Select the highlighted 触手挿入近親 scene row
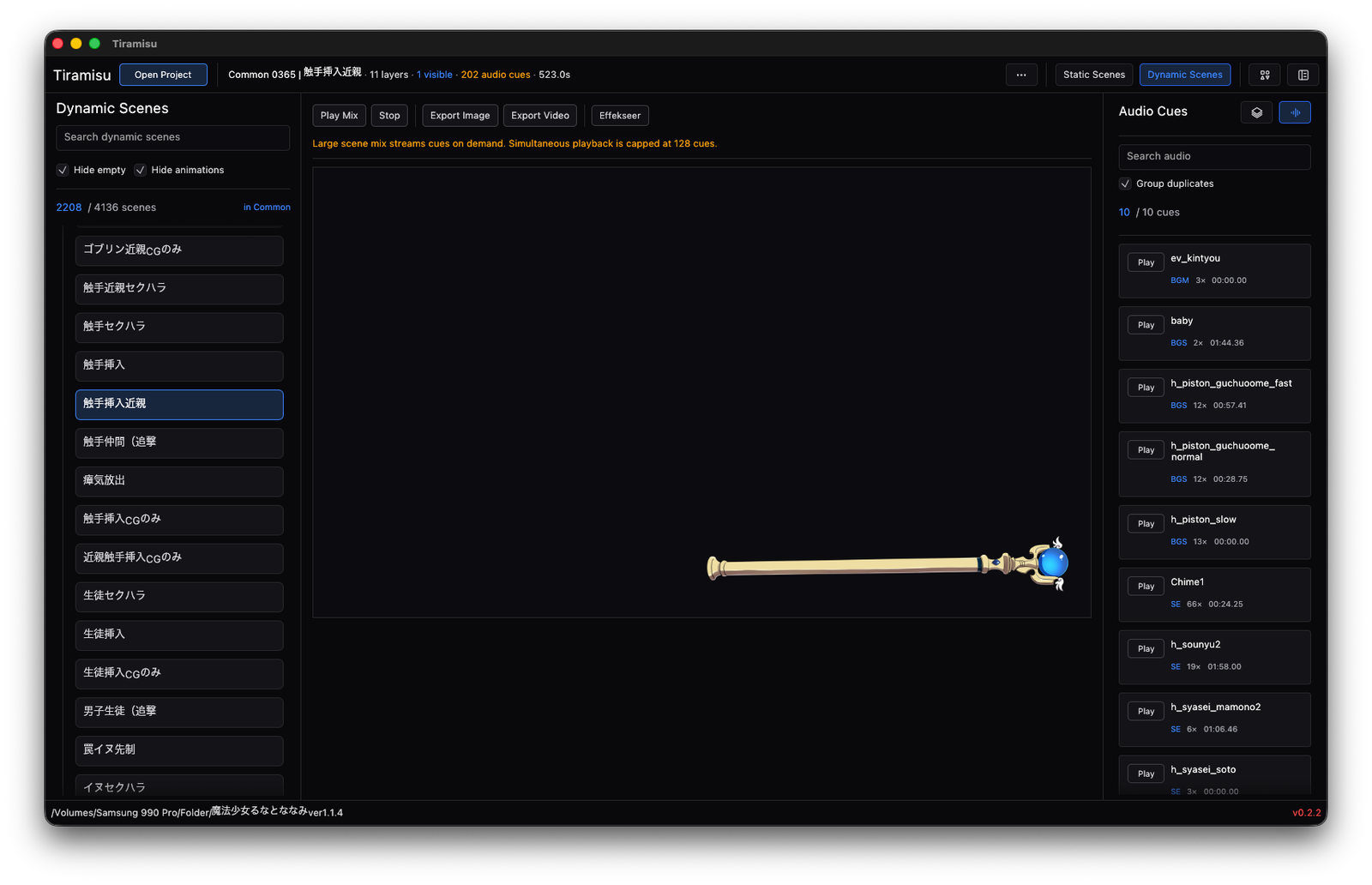Image resolution: width=1372 pixels, height=885 pixels. (x=179, y=404)
